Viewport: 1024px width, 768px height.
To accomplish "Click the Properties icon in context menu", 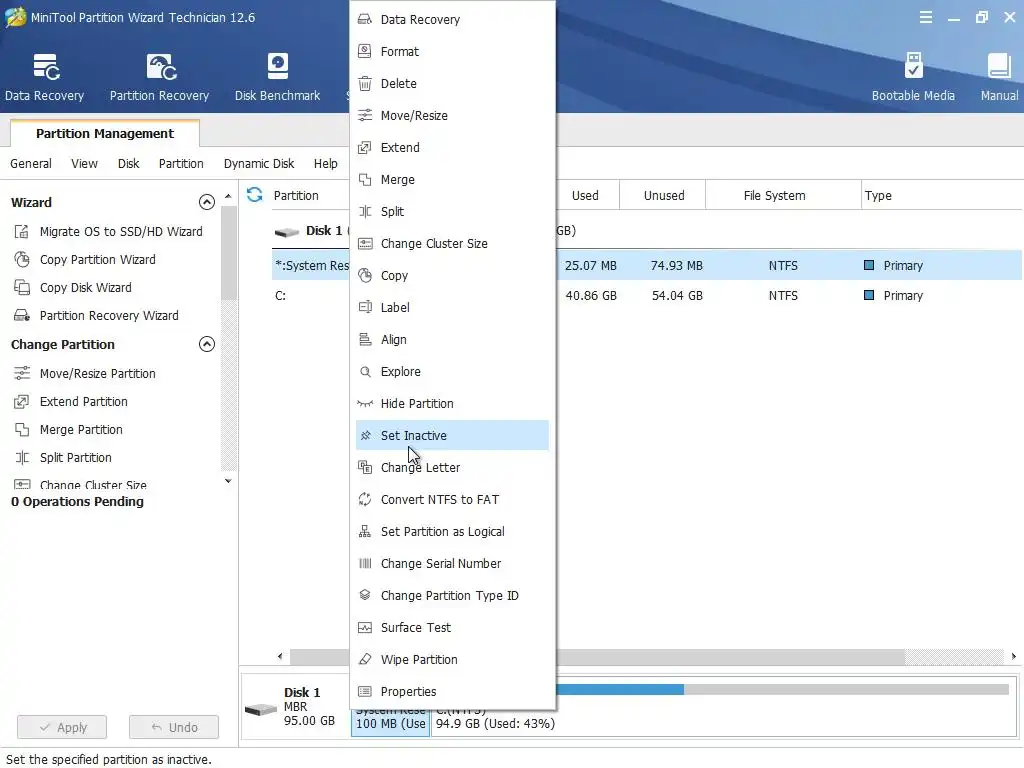I will (x=365, y=692).
